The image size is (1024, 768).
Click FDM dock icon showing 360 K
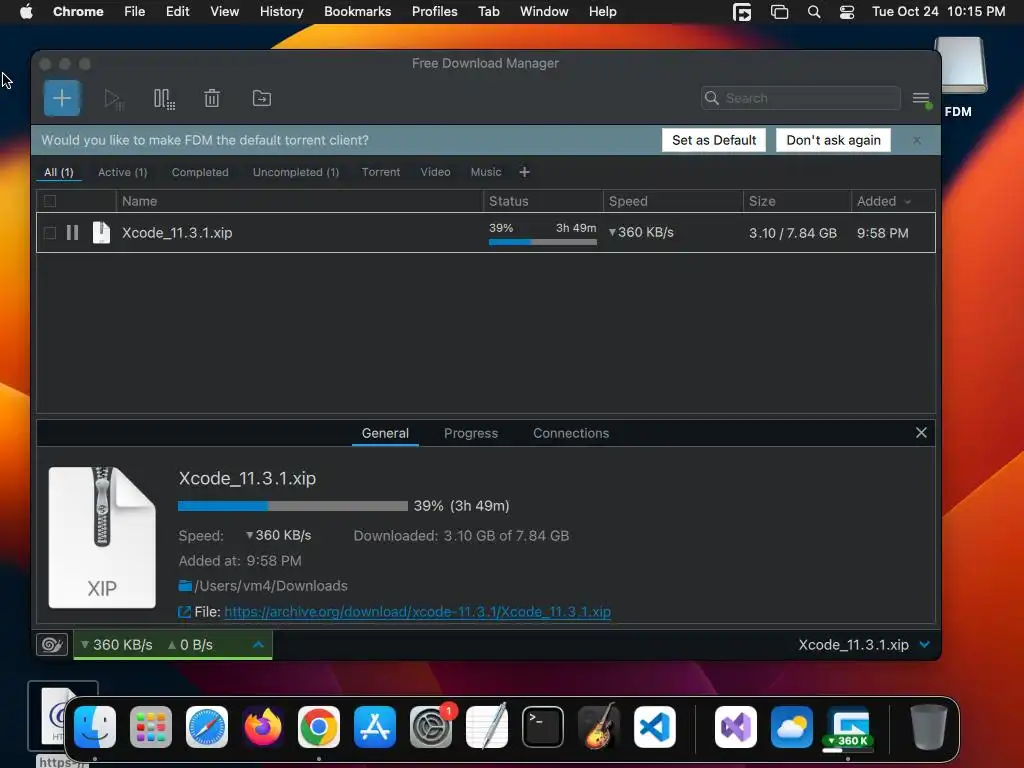point(848,727)
